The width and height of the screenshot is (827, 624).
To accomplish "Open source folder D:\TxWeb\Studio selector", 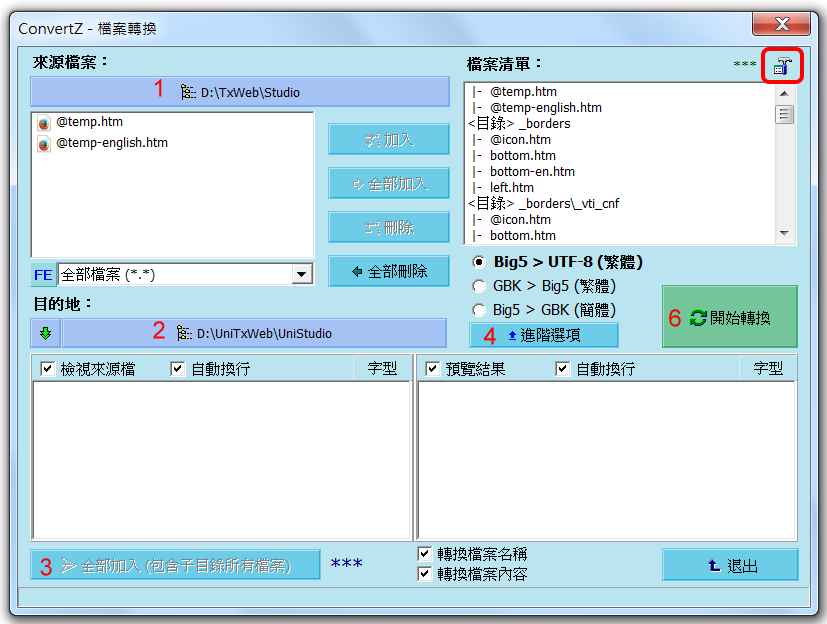I will coord(240,92).
